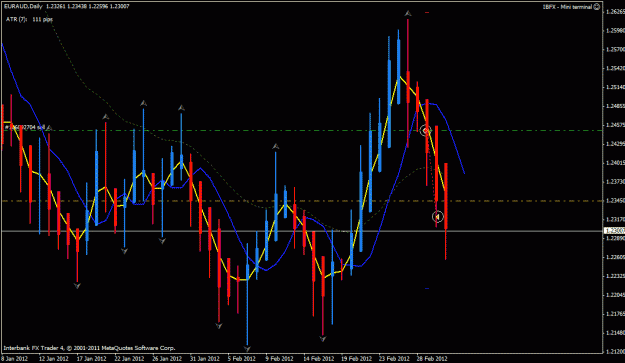
Task: Click the circled trade exit arrow marker
Action: [438, 216]
